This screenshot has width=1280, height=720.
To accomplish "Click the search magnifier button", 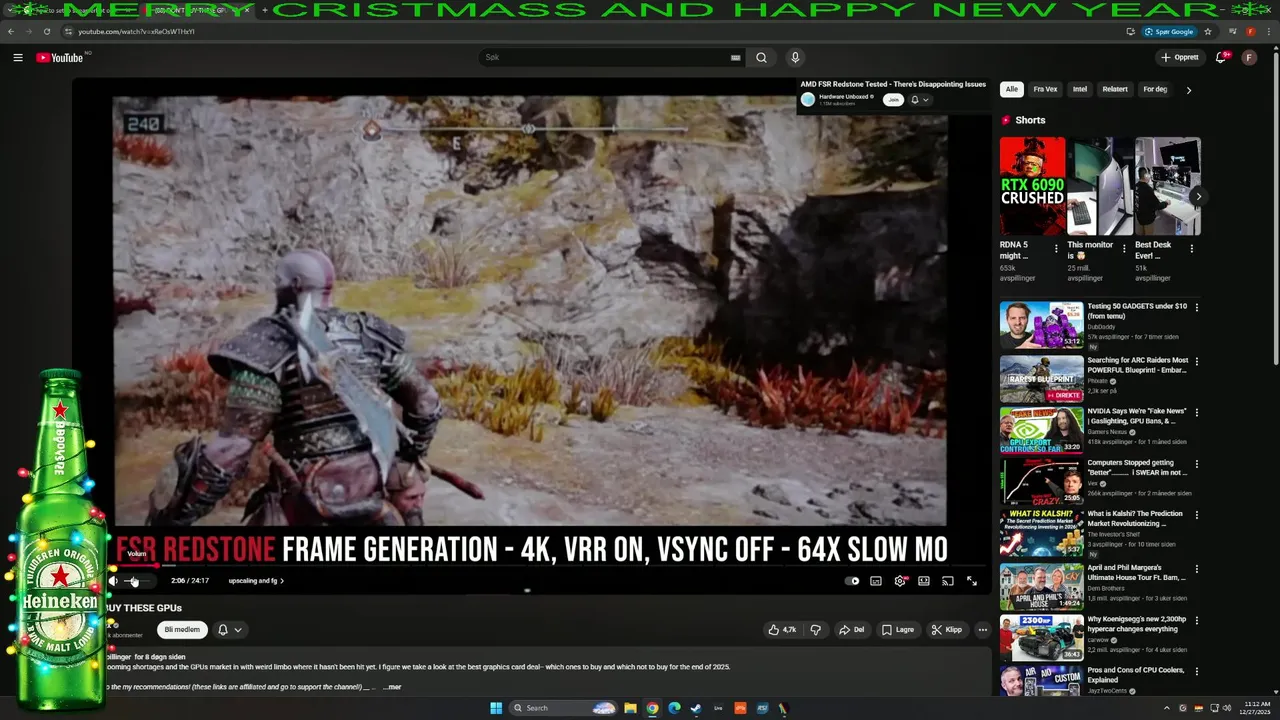I will 762,58.
